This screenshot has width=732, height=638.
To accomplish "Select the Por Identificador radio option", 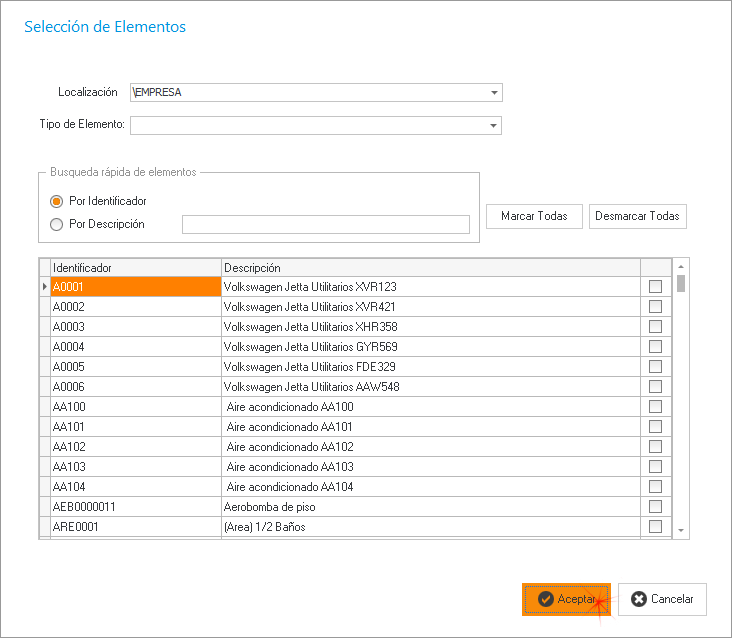I will point(57,201).
